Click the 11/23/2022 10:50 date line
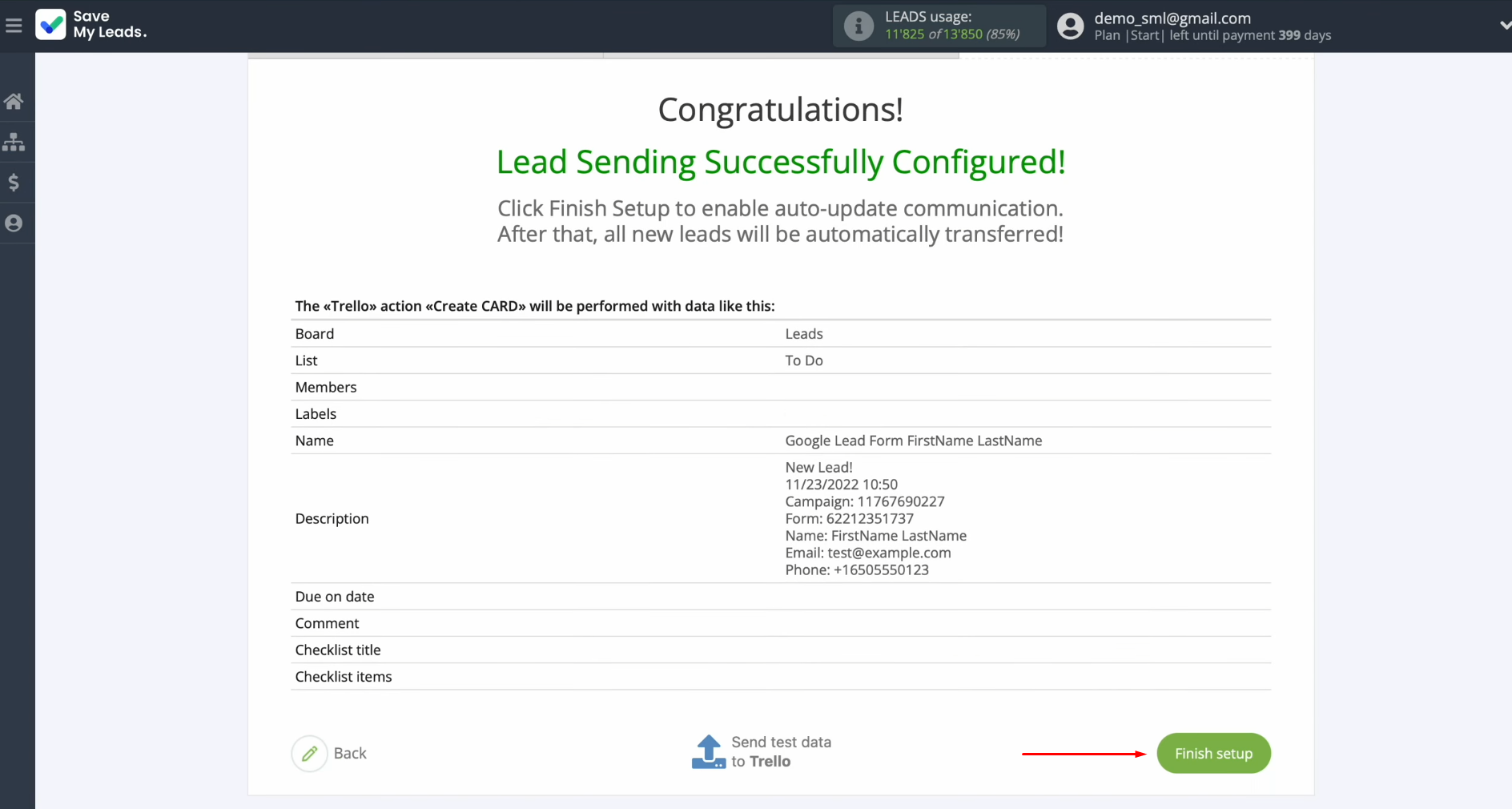Viewport: 1512px width, 809px height. coord(841,485)
